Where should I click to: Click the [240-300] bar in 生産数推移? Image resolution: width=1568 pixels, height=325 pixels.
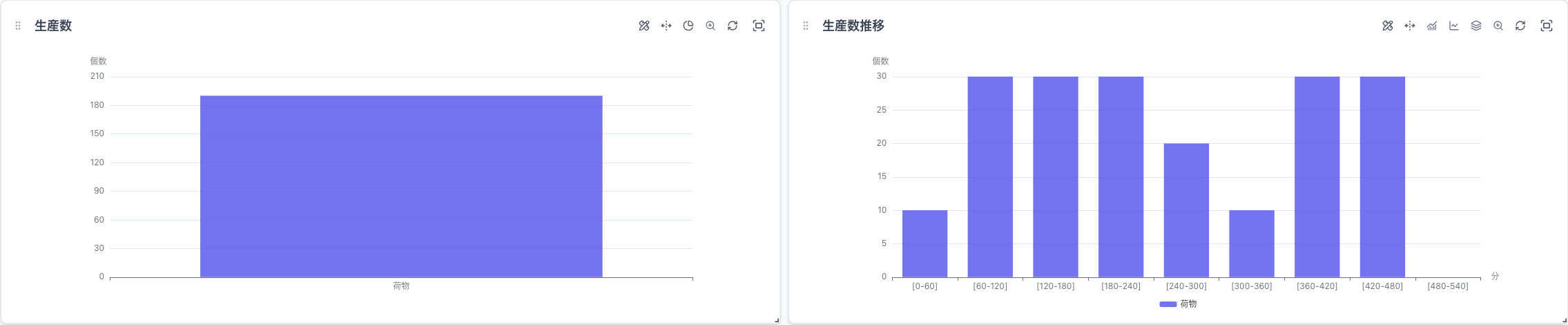(x=1185, y=210)
